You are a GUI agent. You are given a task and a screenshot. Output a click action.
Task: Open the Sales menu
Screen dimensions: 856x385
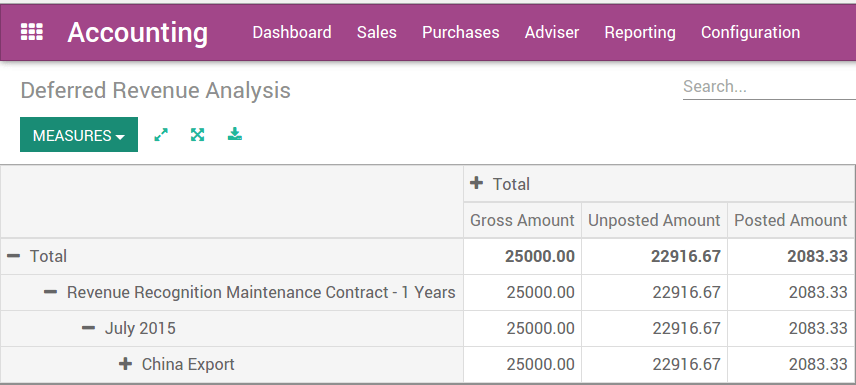coord(377,32)
